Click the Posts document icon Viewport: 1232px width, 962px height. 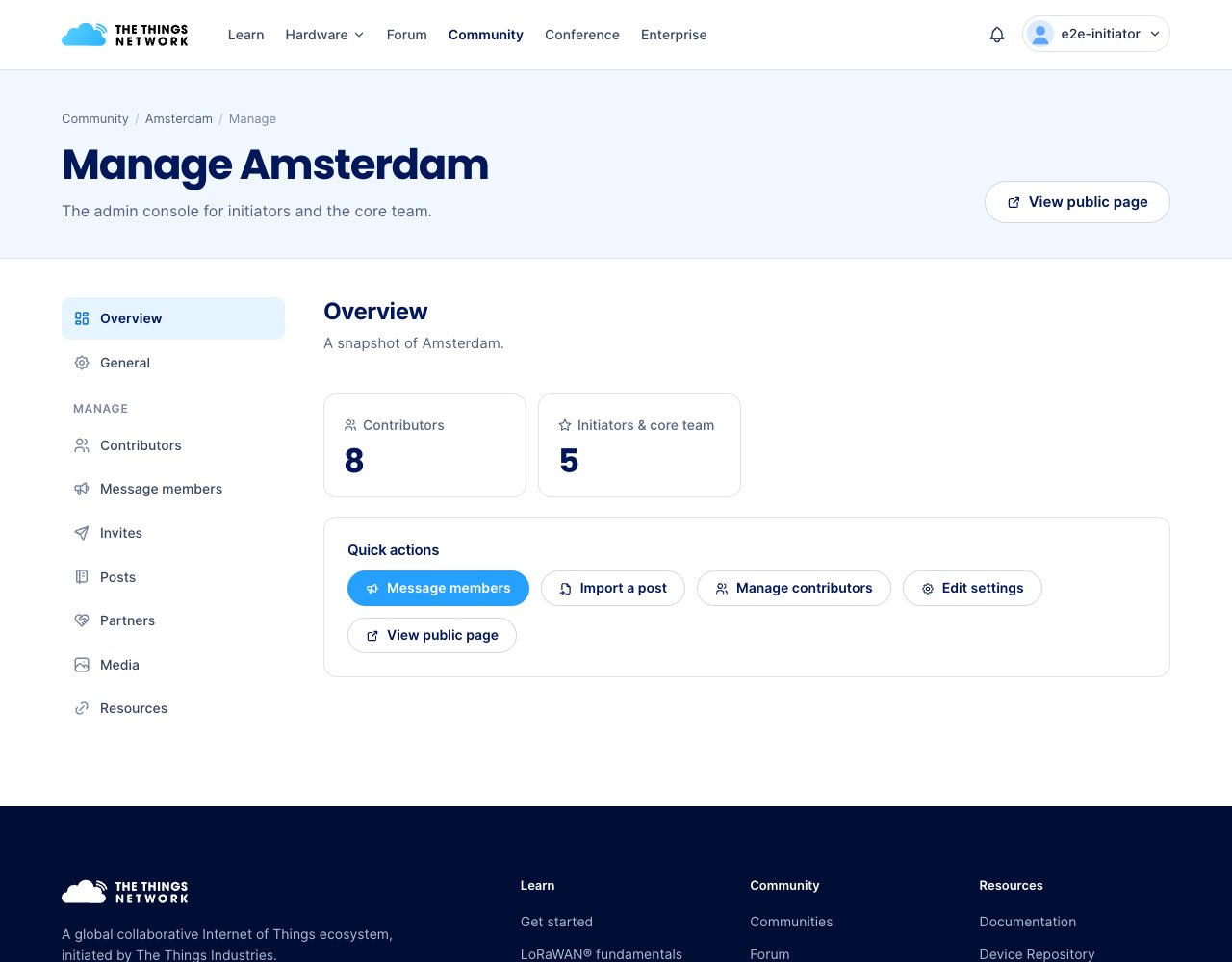point(82,577)
